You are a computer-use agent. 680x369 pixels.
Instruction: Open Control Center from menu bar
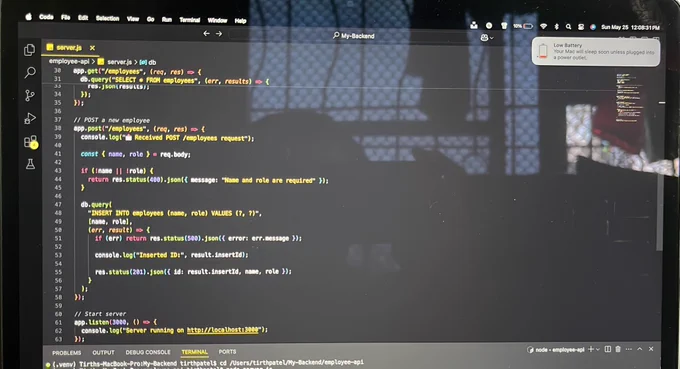[x=581, y=27]
